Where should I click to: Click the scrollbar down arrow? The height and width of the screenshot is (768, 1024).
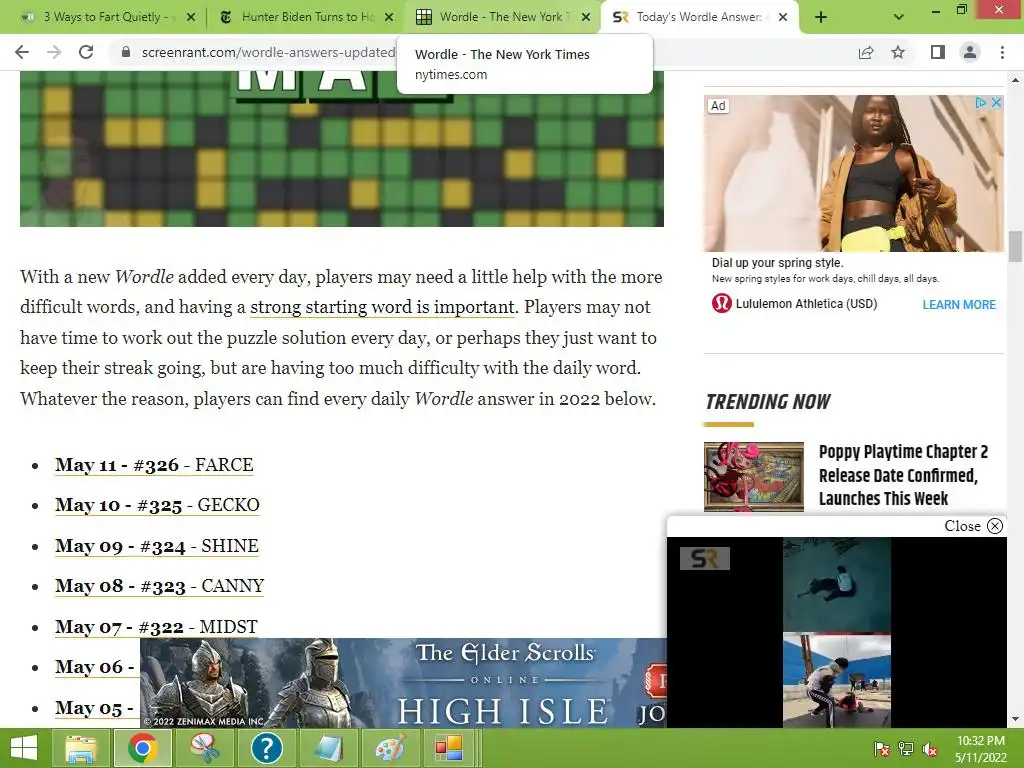[1015, 719]
